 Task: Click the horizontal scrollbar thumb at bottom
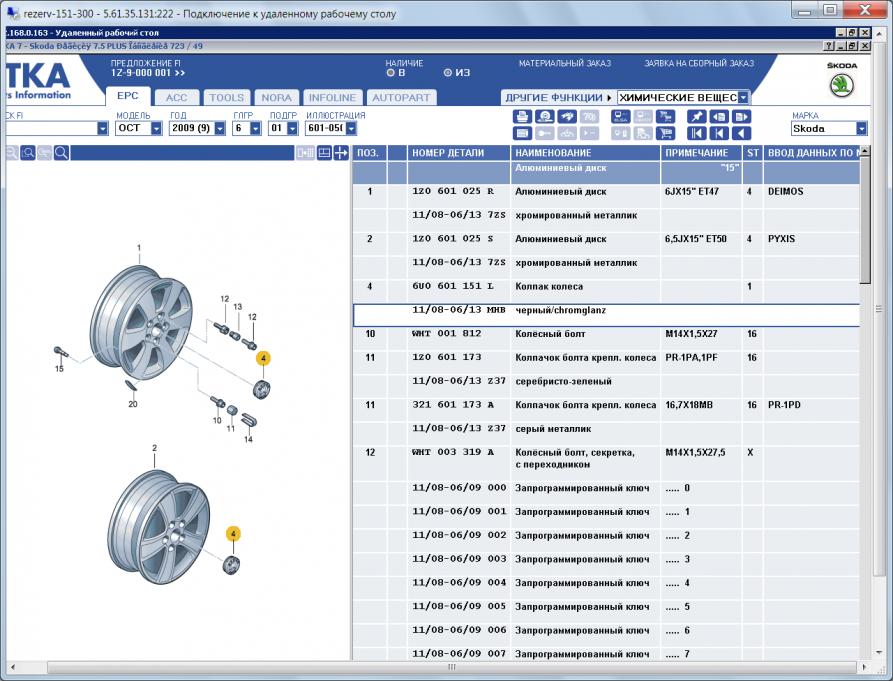click(452, 667)
